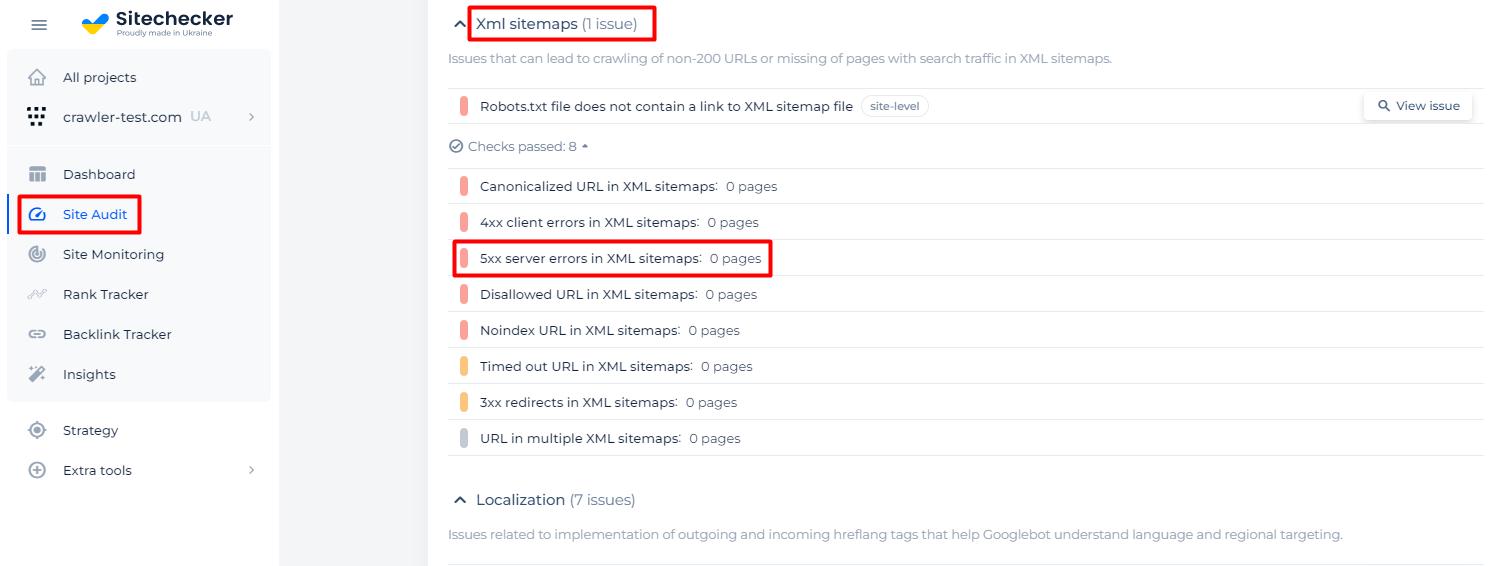1493x566 pixels.
Task: Collapse the Xml sitemaps section
Action: click(459, 24)
